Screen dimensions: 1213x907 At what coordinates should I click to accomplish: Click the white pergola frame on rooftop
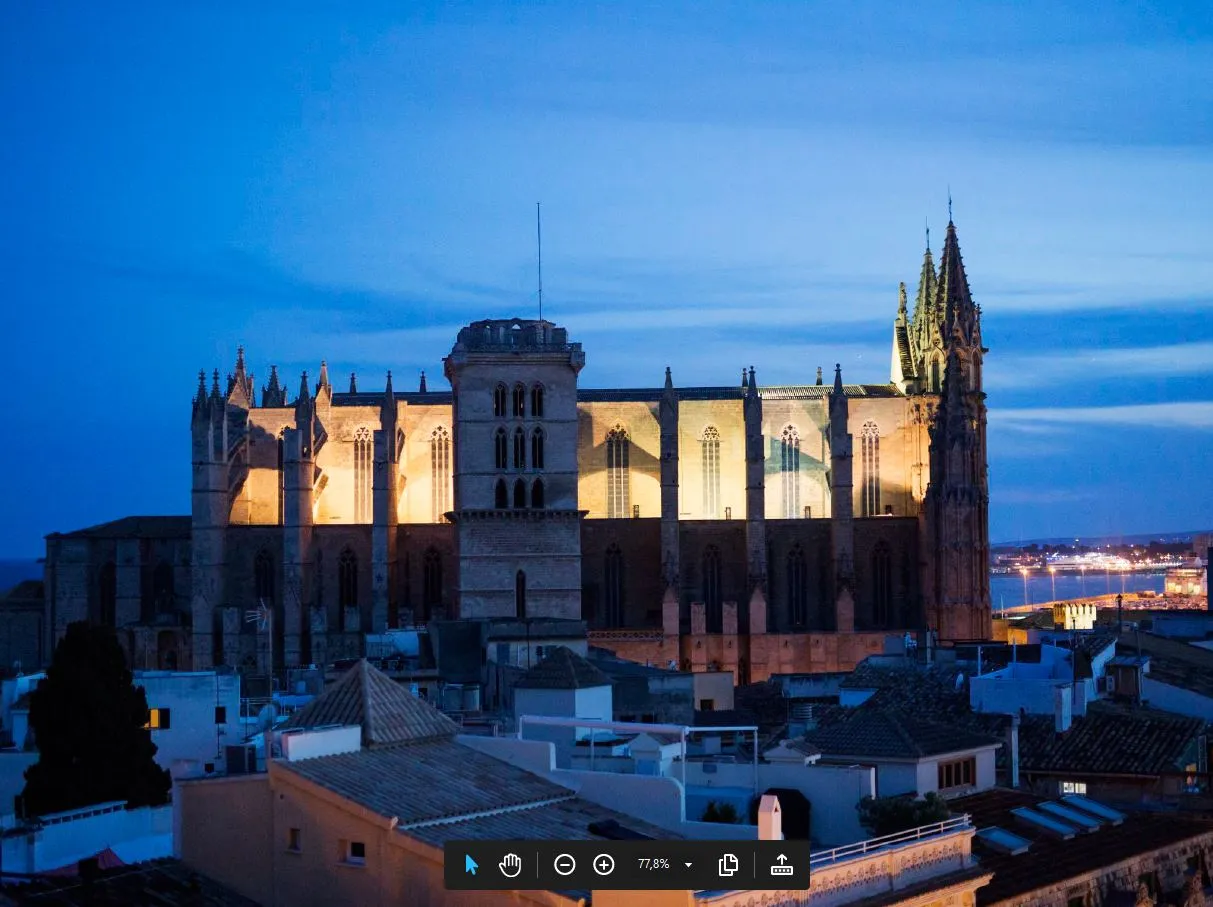click(640, 728)
